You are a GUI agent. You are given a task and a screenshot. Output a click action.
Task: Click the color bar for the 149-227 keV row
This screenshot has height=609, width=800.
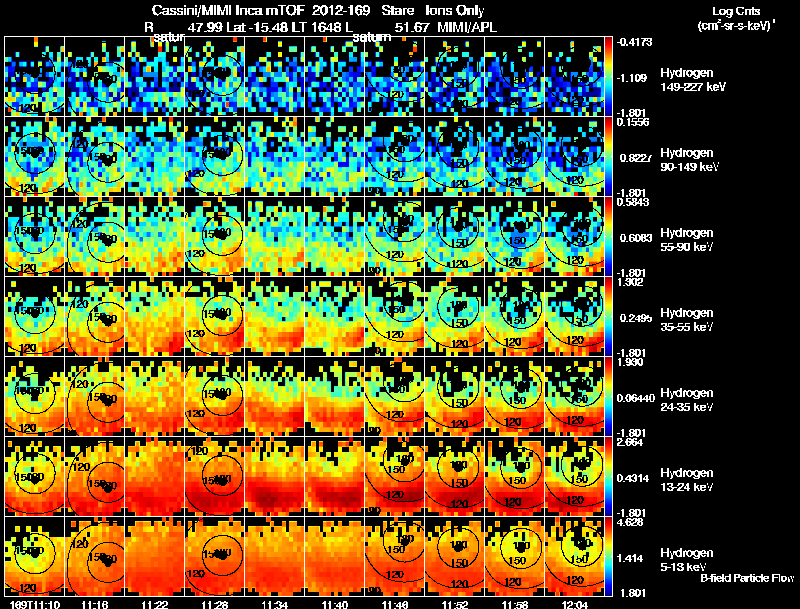608,76
